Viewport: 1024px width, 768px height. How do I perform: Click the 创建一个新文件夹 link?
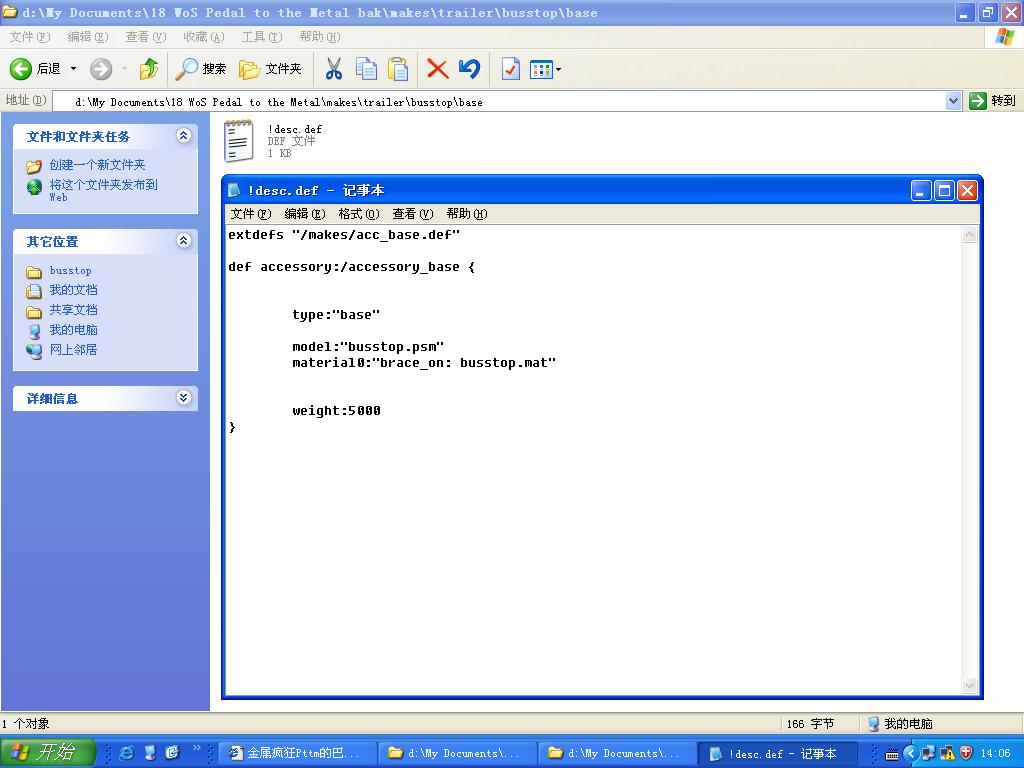coord(97,165)
